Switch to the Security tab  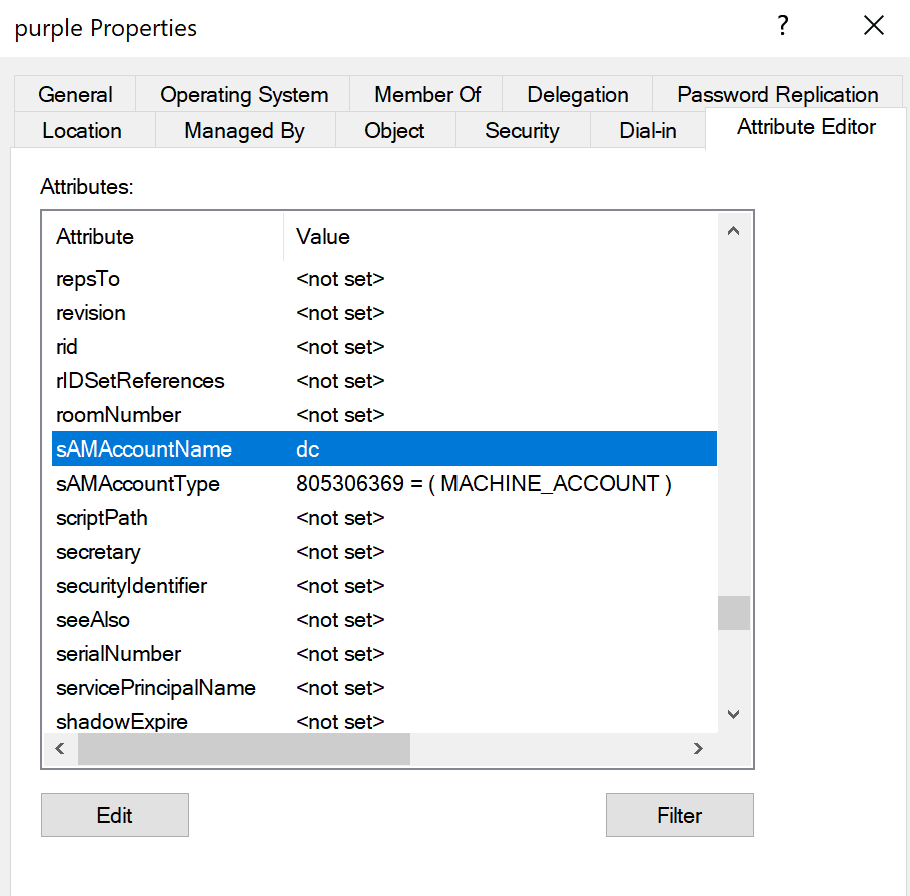tap(522, 131)
